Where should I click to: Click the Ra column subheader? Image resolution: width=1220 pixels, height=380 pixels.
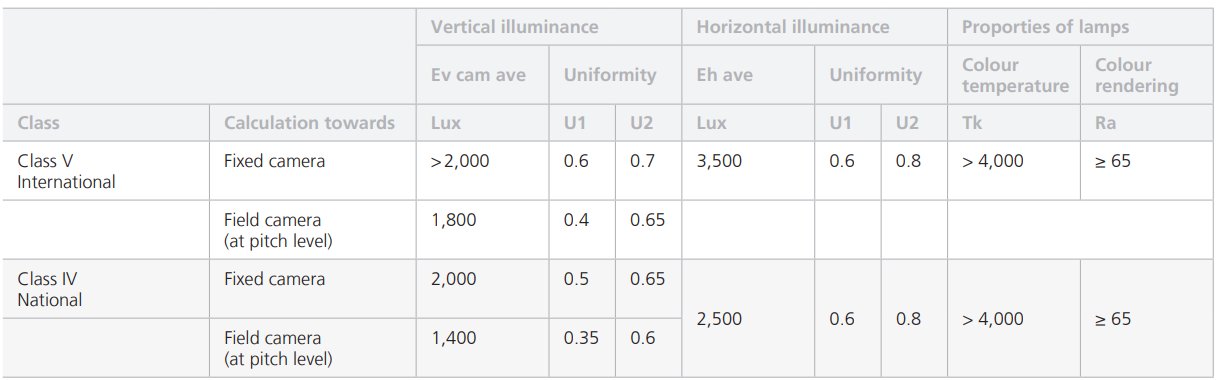(1106, 123)
